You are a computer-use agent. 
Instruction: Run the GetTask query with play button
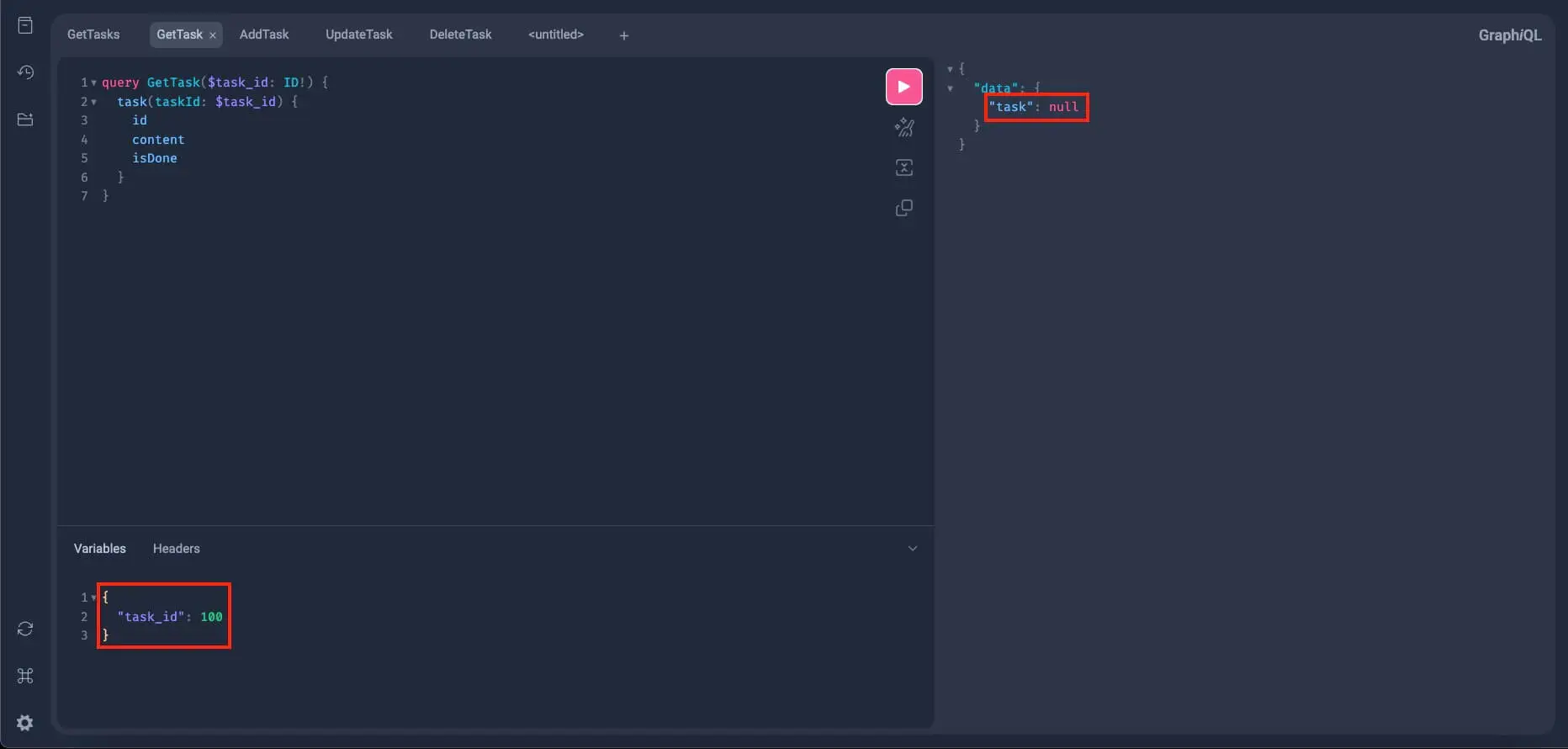(903, 87)
